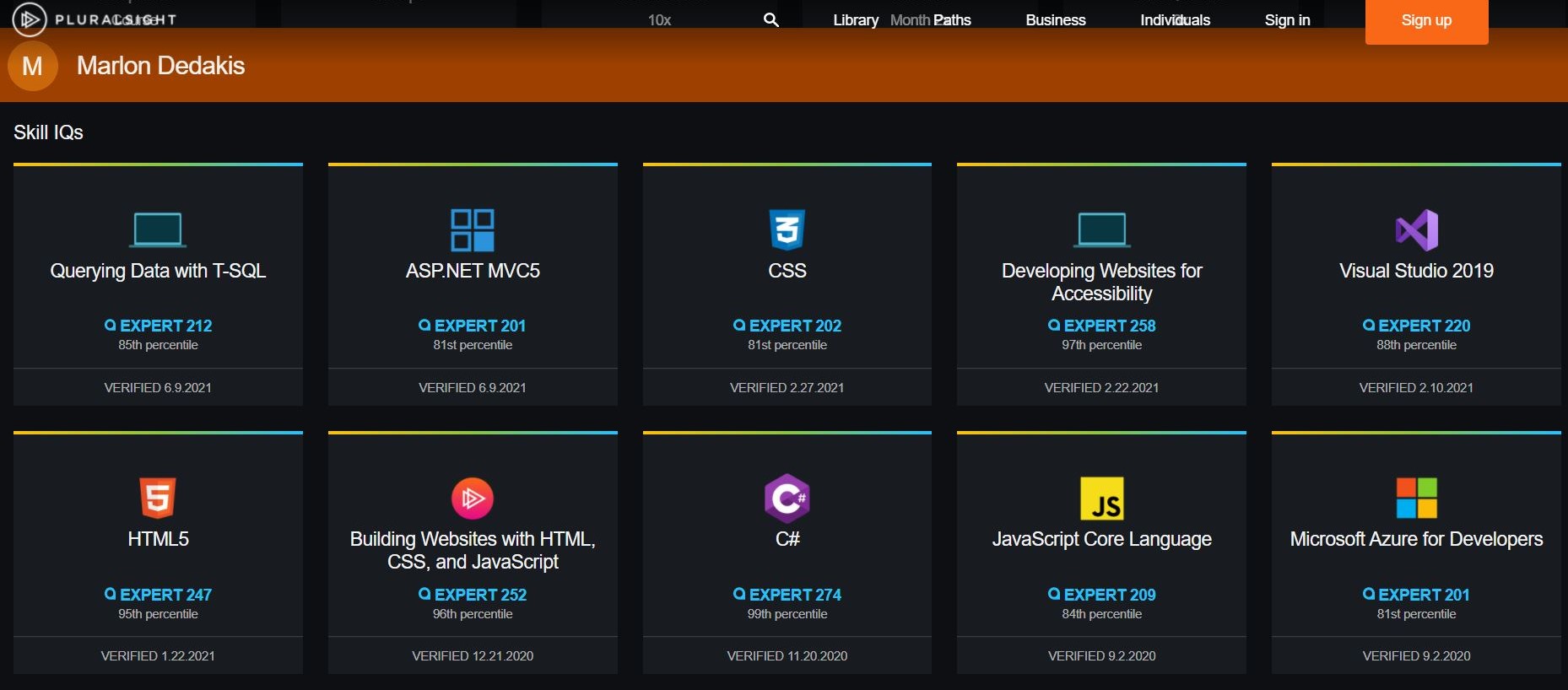The image size is (1568, 690).
Task: Click the 97th percentile label
Action: click(1102, 345)
